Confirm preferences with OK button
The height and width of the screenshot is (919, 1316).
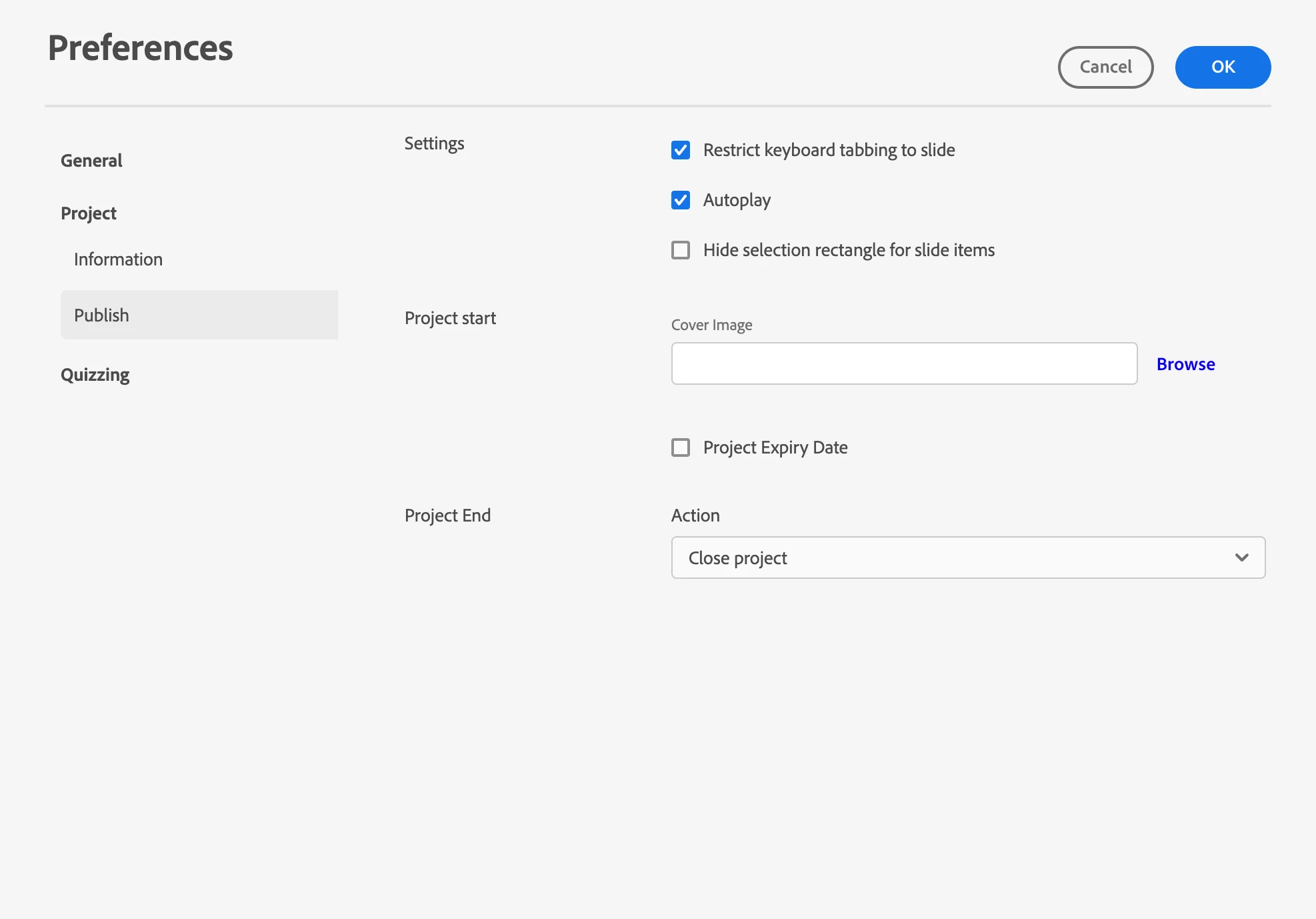pos(1222,67)
